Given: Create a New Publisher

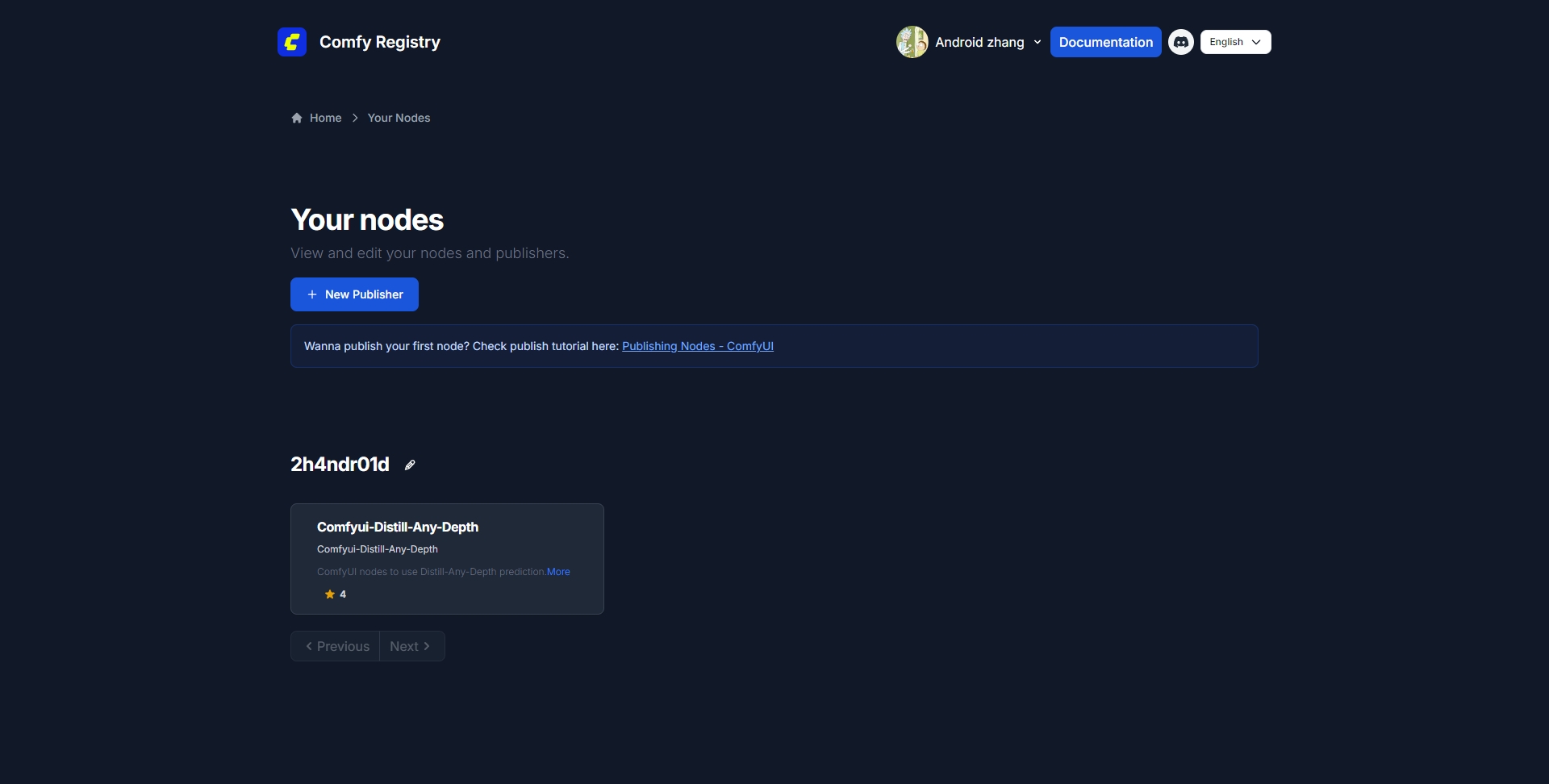Looking at the screenshot, I should coord(354,294).
